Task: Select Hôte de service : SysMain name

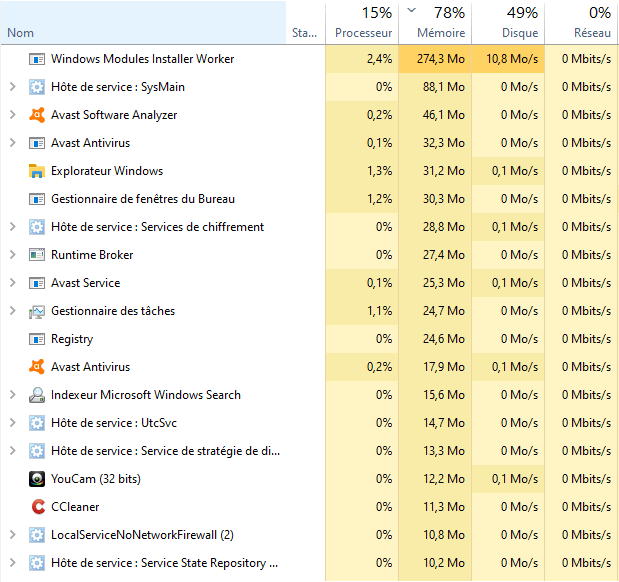Action: (118, 87)
